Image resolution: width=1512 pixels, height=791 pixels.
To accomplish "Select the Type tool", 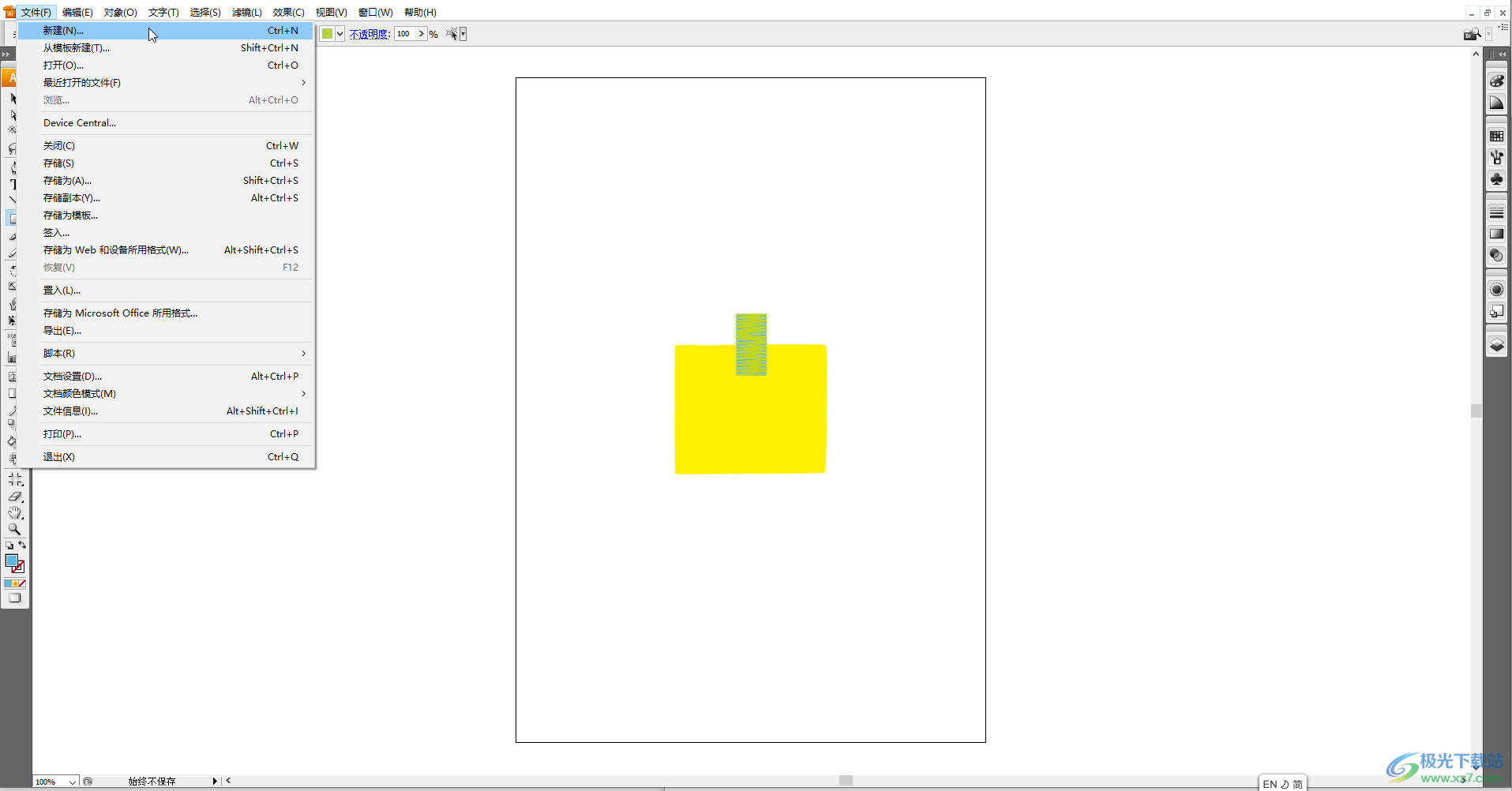I will (13, 183).
